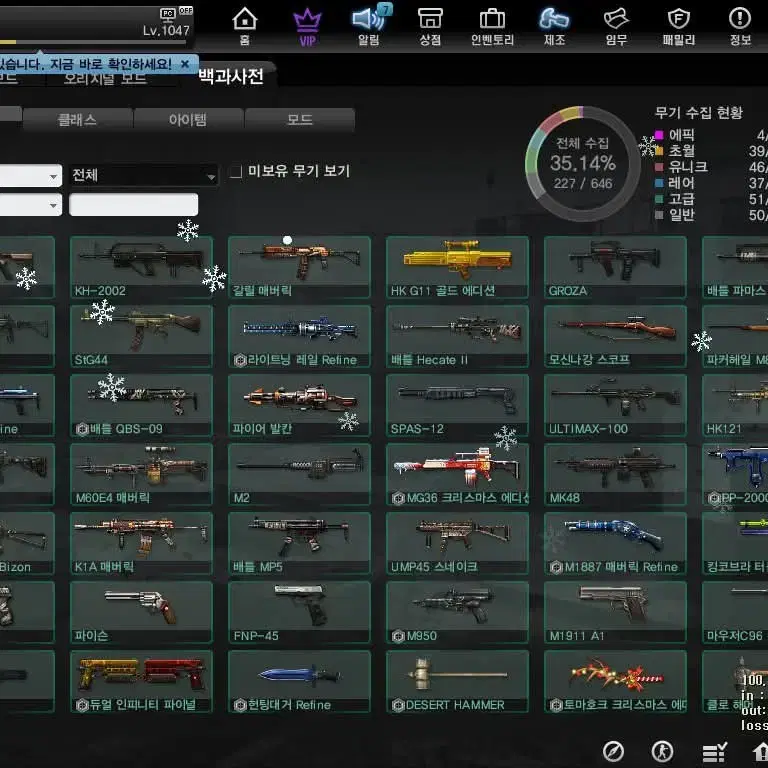Select the SPAS-12 weapon card
Viewport: 768px width, 768px height.
[x=457, y=405]
